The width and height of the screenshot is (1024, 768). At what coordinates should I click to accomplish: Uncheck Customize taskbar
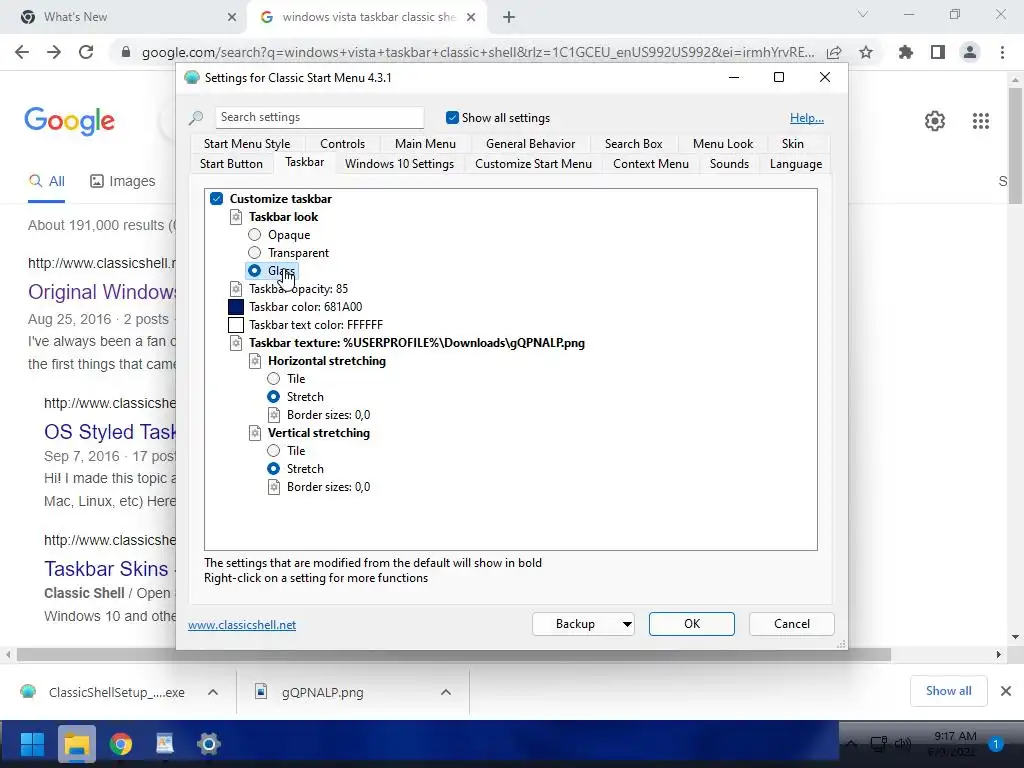click(x=217, y=199)
